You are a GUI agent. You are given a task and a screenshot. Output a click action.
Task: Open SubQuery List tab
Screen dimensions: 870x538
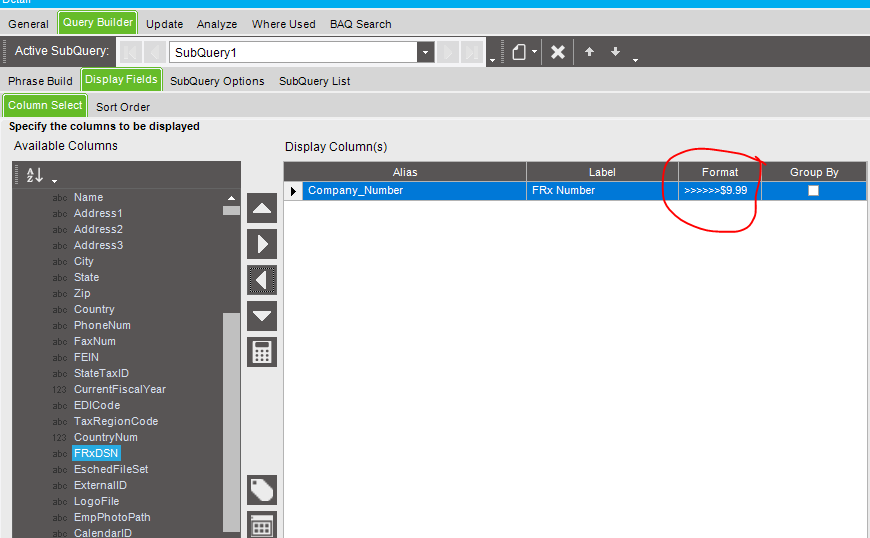coord(315,81)
